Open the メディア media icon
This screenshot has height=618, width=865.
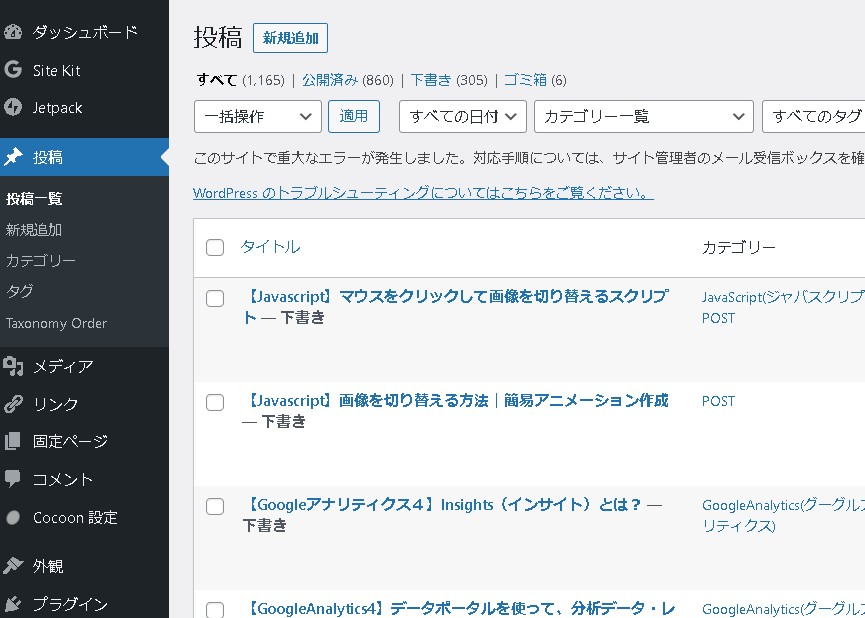tap(13, 366)
